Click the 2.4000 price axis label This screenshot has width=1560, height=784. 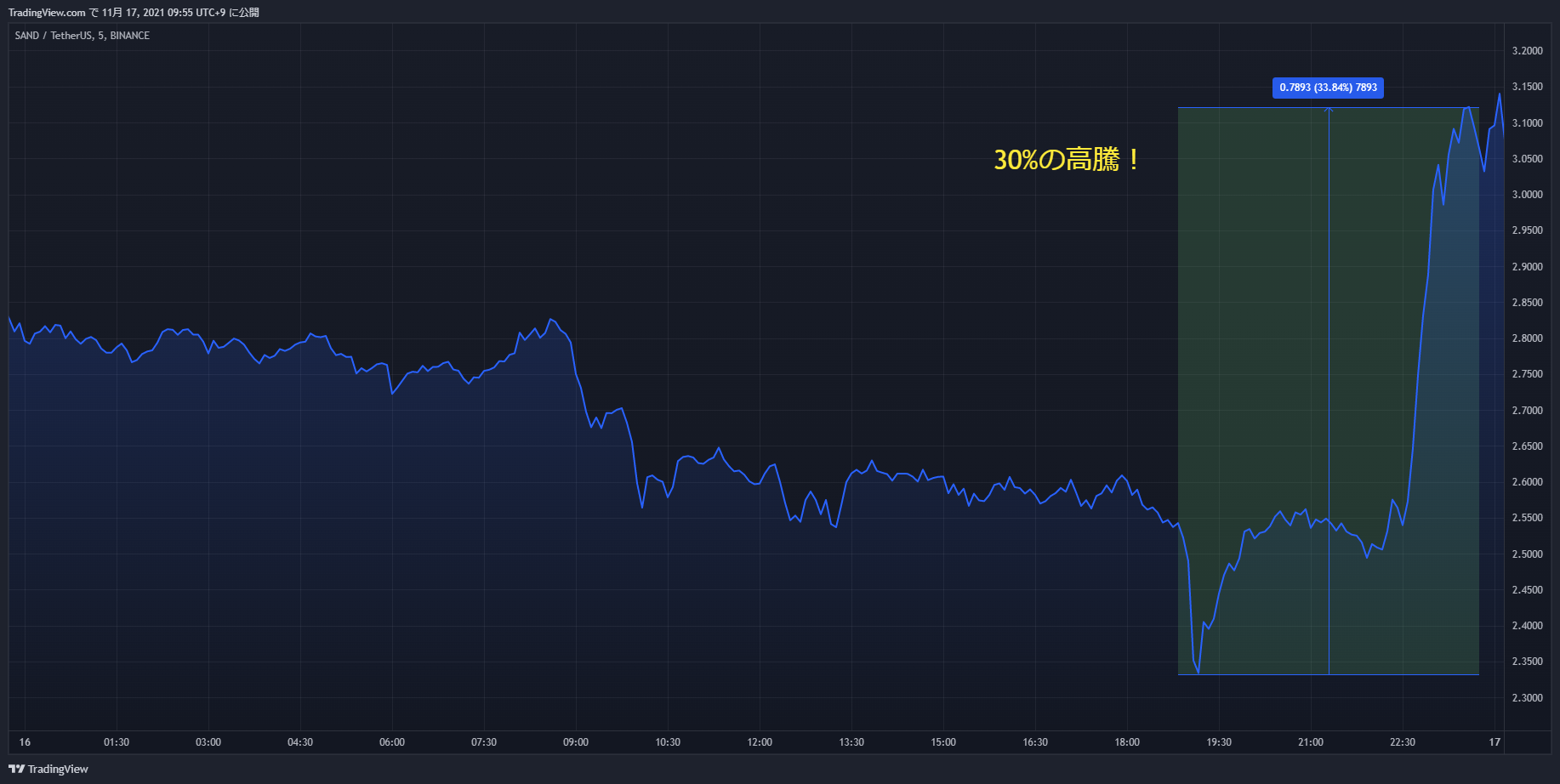point(1527,626)
